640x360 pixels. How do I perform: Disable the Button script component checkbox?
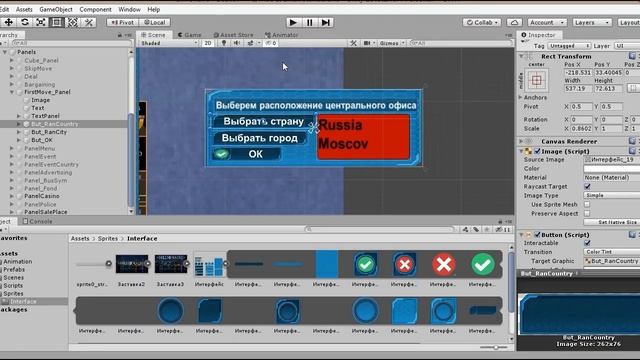[537, 235]
